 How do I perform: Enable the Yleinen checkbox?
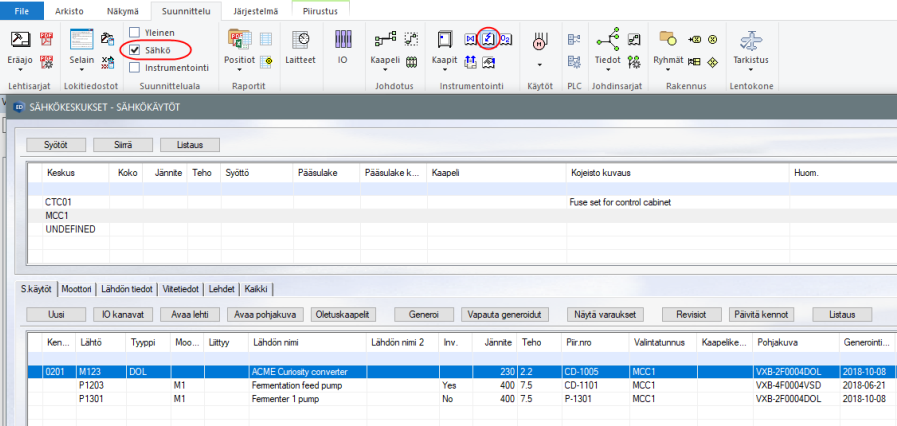point(135,32)
